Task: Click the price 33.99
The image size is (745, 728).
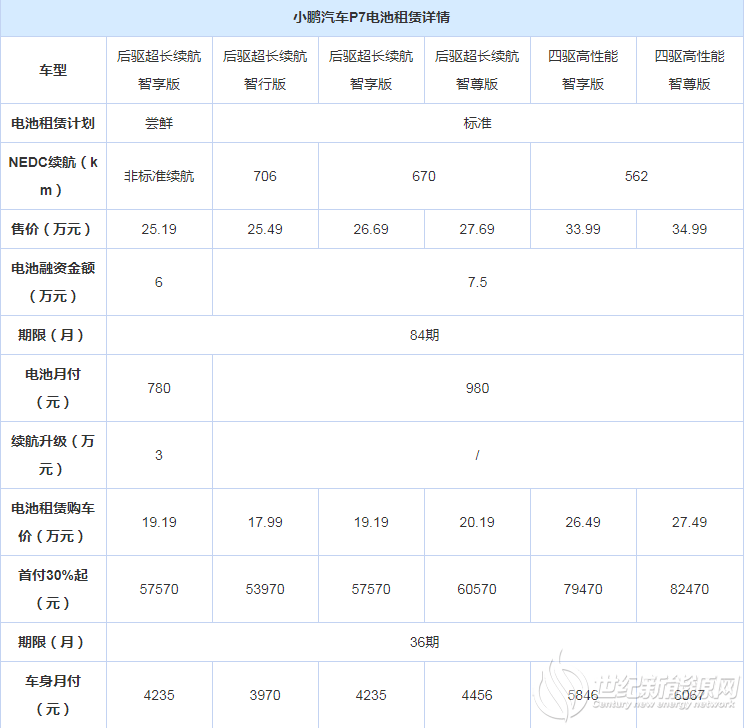Action: tap(583, 229)
